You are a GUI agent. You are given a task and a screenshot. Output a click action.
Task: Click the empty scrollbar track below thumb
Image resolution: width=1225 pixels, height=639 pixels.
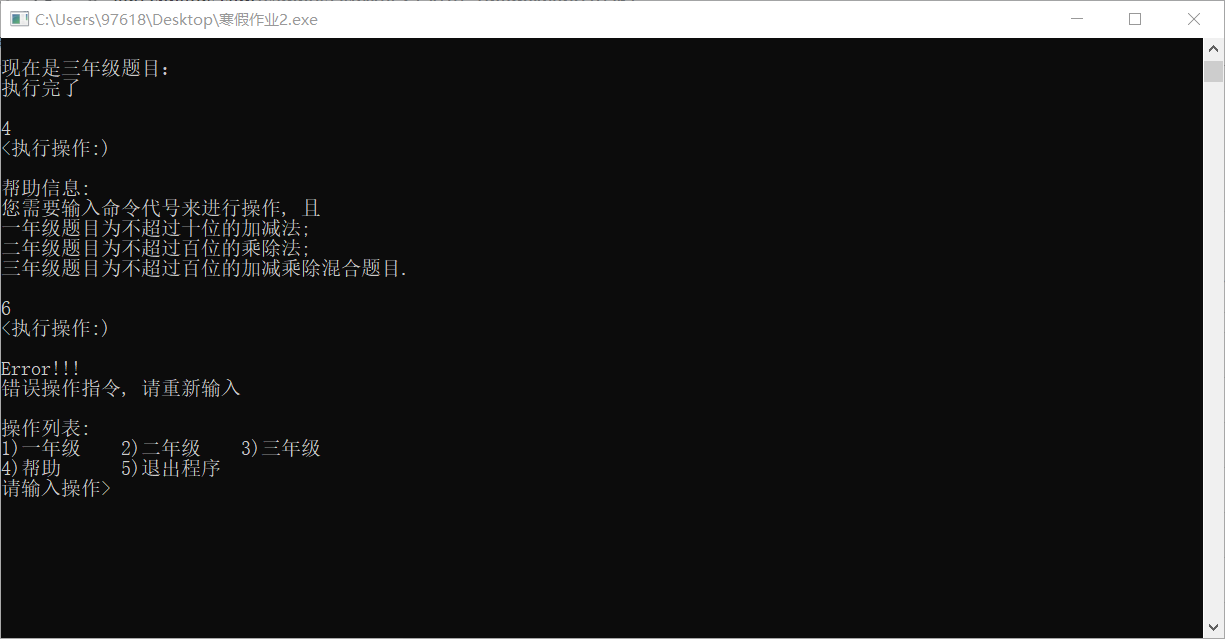(x=1213, y=350)
